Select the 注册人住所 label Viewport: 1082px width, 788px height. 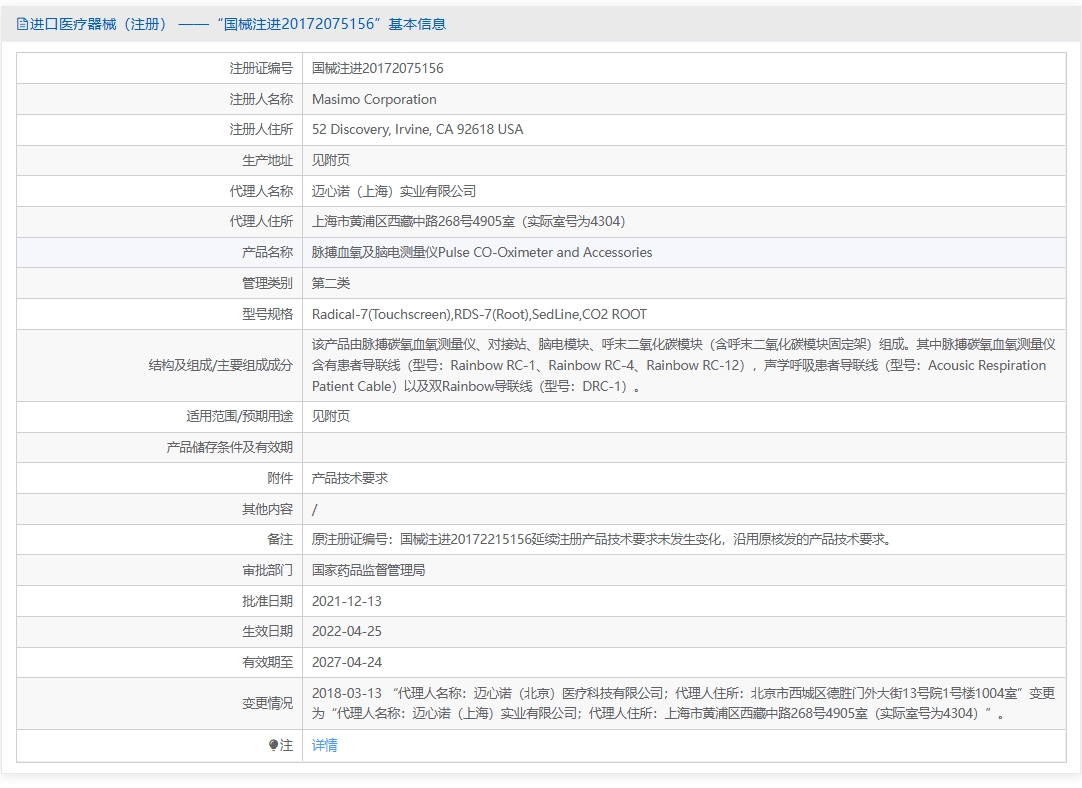tap(261, 130)
